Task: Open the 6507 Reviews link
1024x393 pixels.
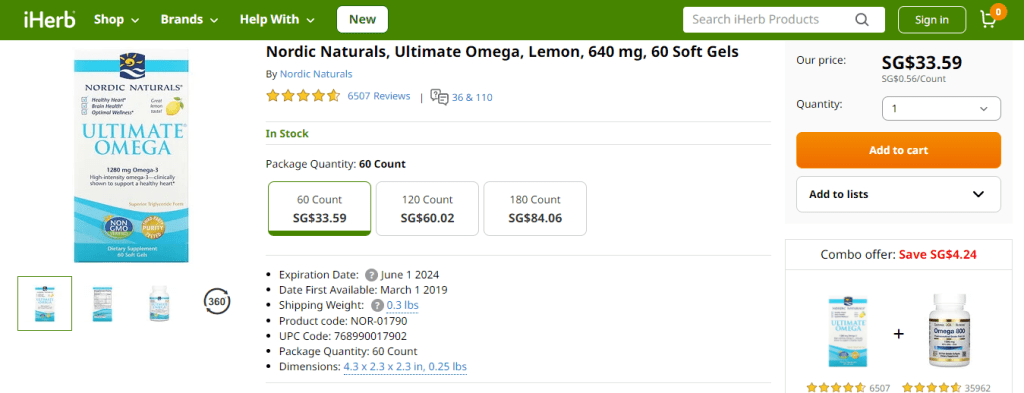Action: 379,96
